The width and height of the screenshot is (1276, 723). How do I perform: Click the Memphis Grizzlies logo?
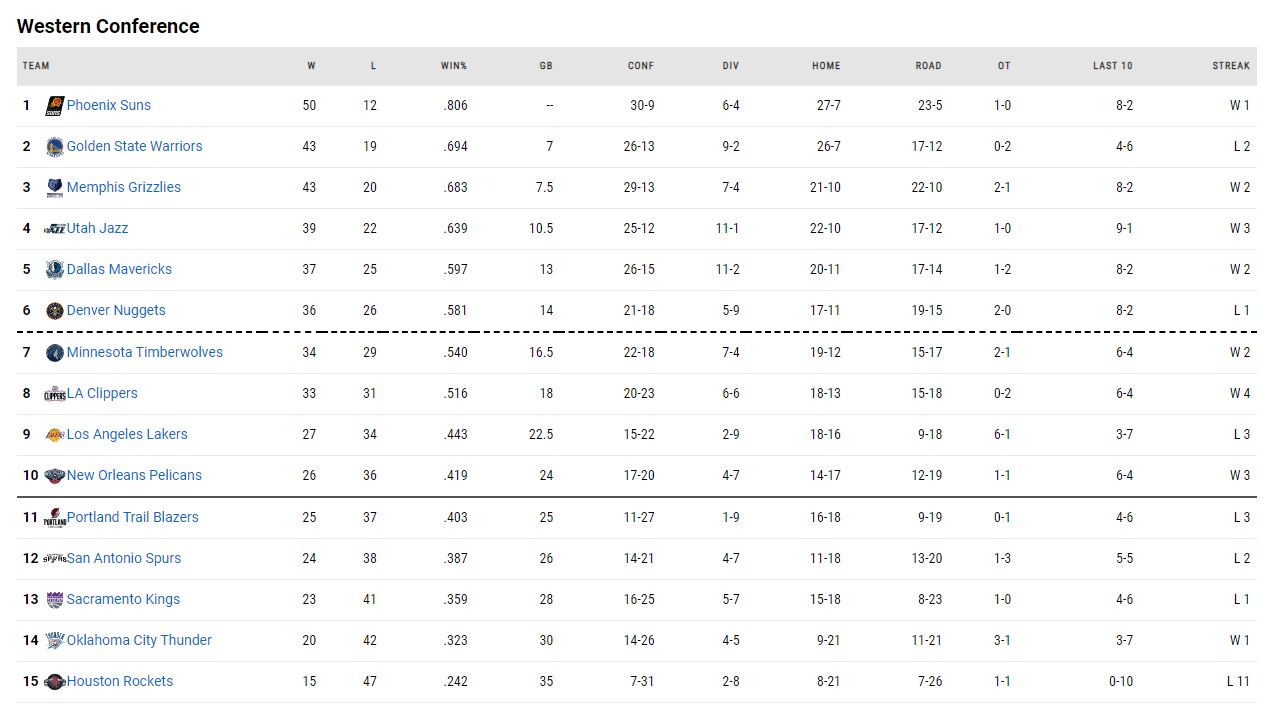coord(53,187)
